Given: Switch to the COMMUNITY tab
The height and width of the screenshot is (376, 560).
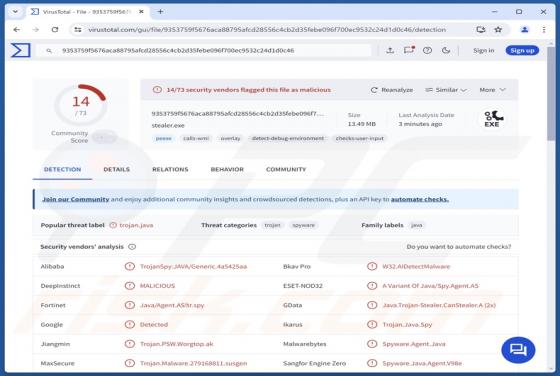Looking at the screenshot, I should point(286,169).
